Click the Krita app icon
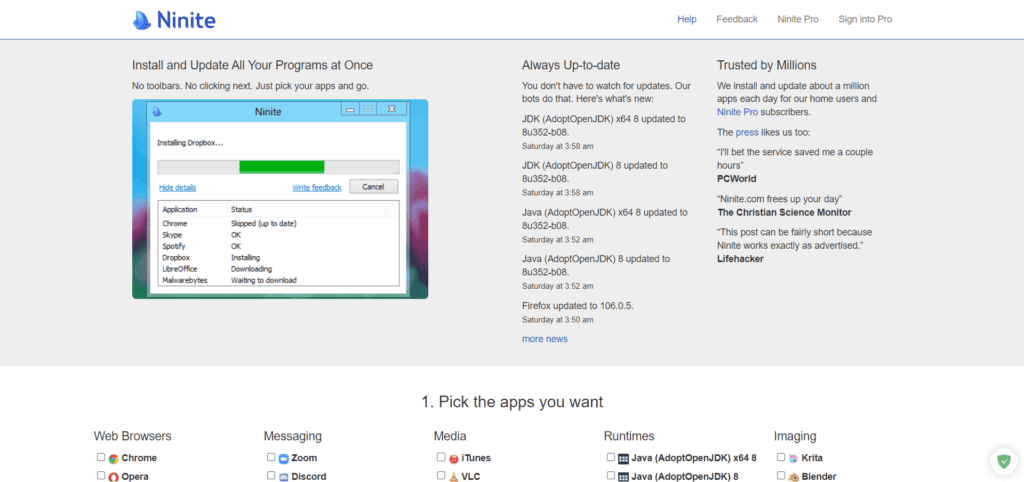This screenshot has width=1024, height=482. point(793,458)
